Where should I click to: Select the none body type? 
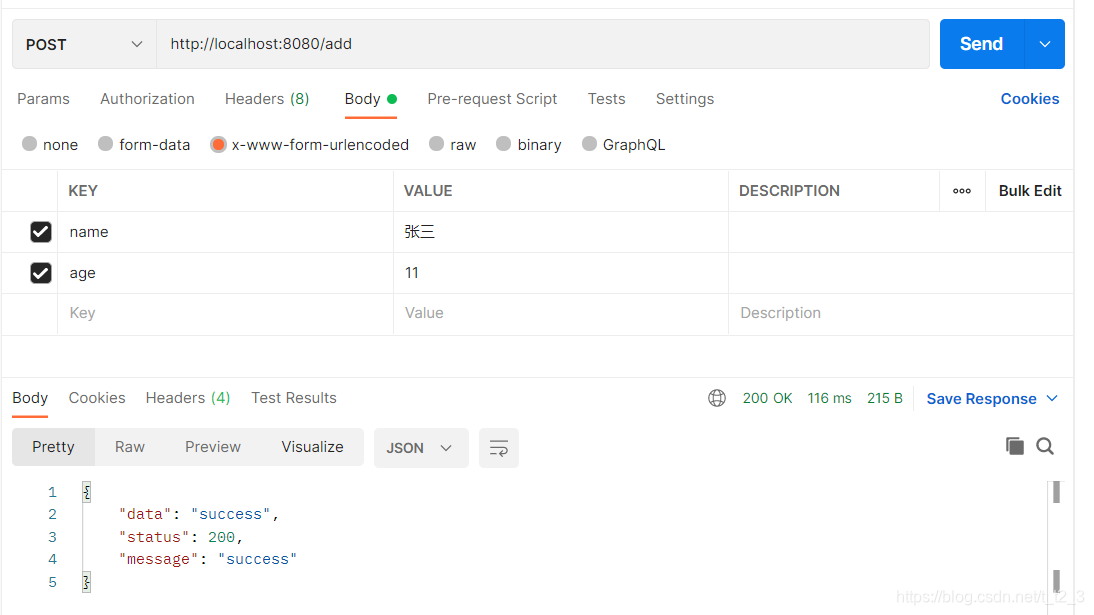(x=29, y=144)
